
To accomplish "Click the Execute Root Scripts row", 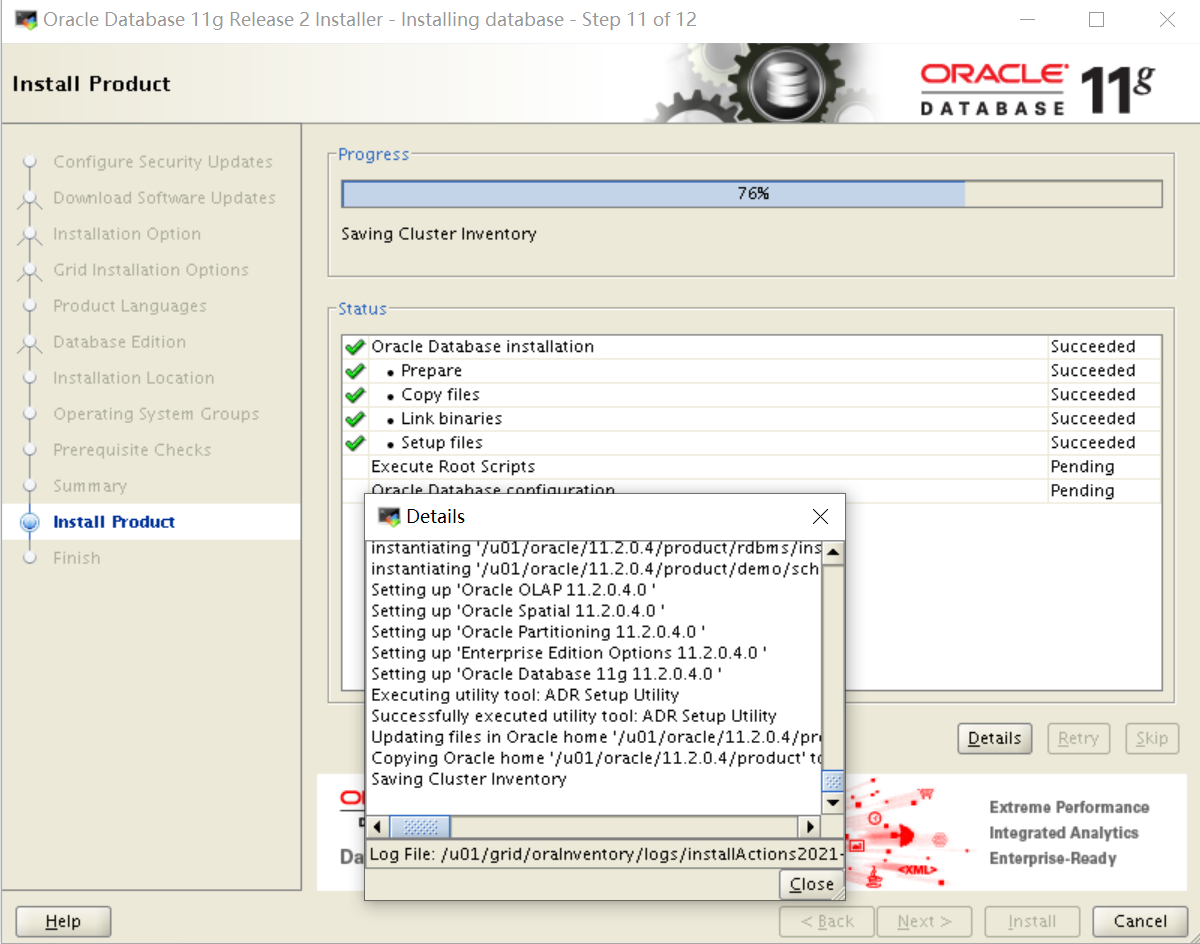I will [x=752, y=467].
